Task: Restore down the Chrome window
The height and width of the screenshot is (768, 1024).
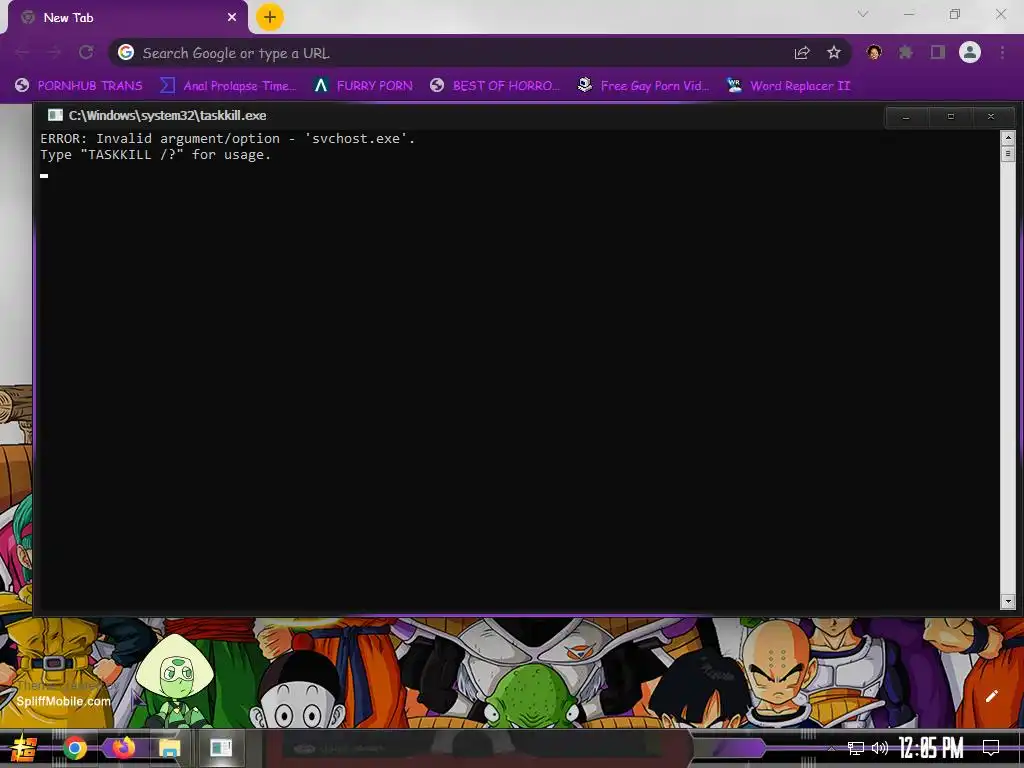Action: click(955, 14)
